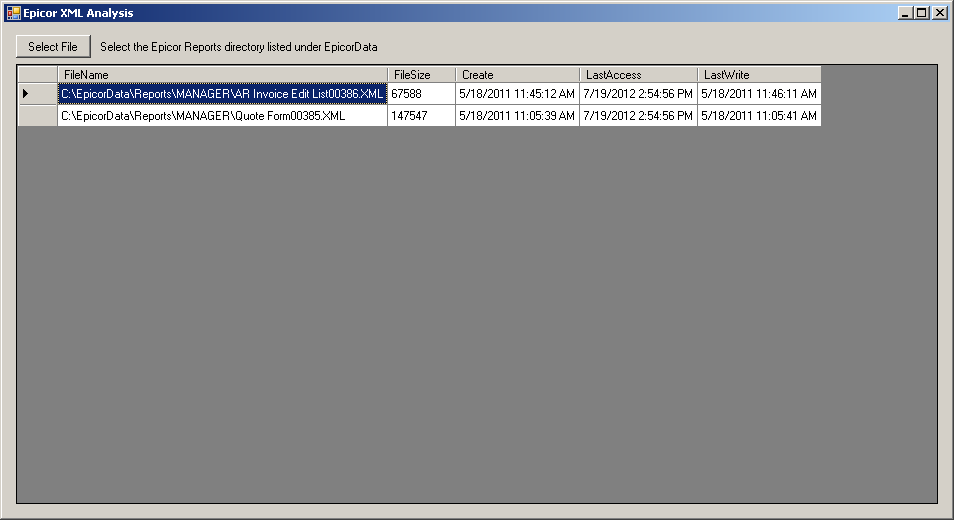Click LastAccess cell of AR Invoice row
The width and height of the screenshot is (954, 520).
638,94
